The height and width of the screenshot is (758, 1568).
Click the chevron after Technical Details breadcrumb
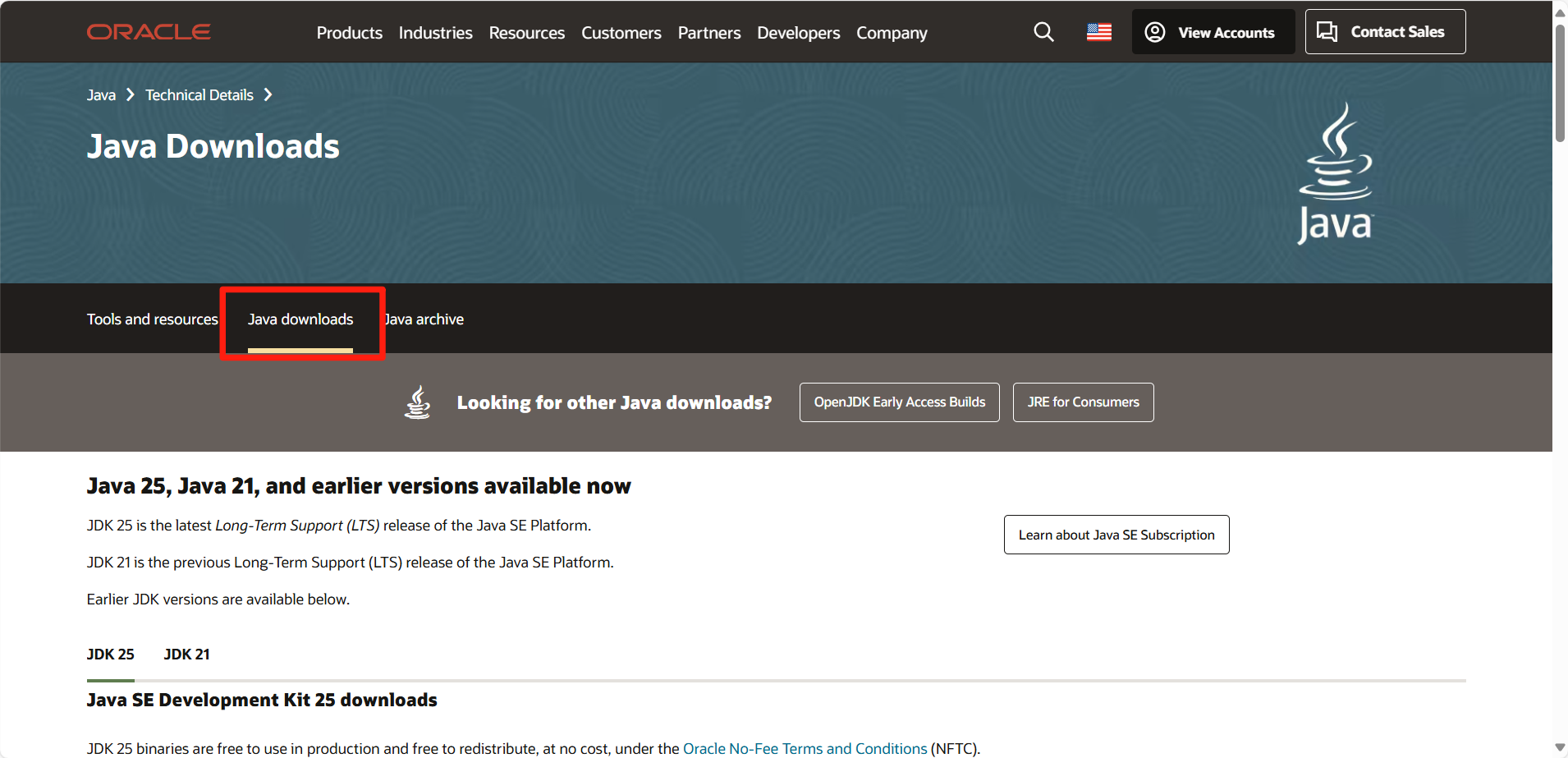tap(268, 95)
